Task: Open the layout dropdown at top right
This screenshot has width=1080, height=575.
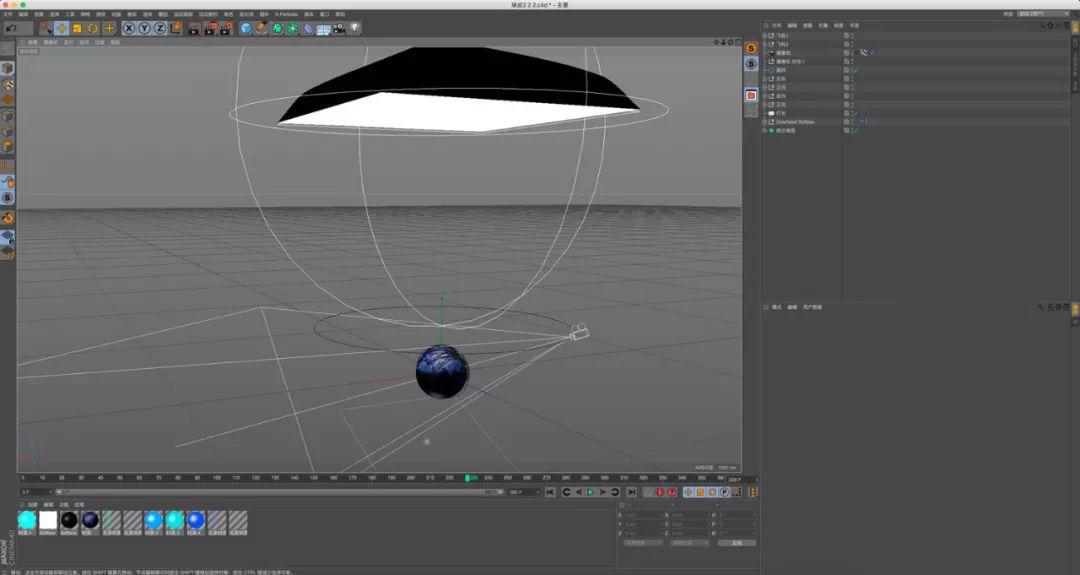Action: point(1043,14)
